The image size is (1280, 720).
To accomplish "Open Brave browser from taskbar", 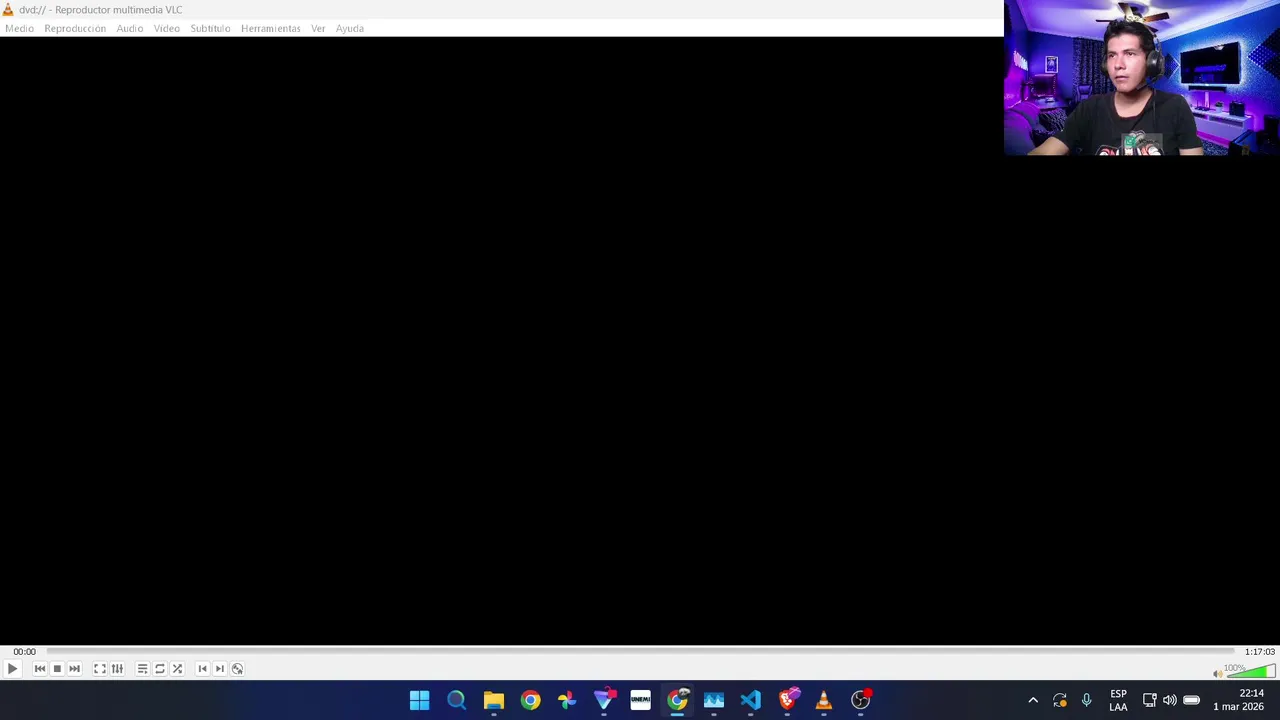I will tap(788, 700).
